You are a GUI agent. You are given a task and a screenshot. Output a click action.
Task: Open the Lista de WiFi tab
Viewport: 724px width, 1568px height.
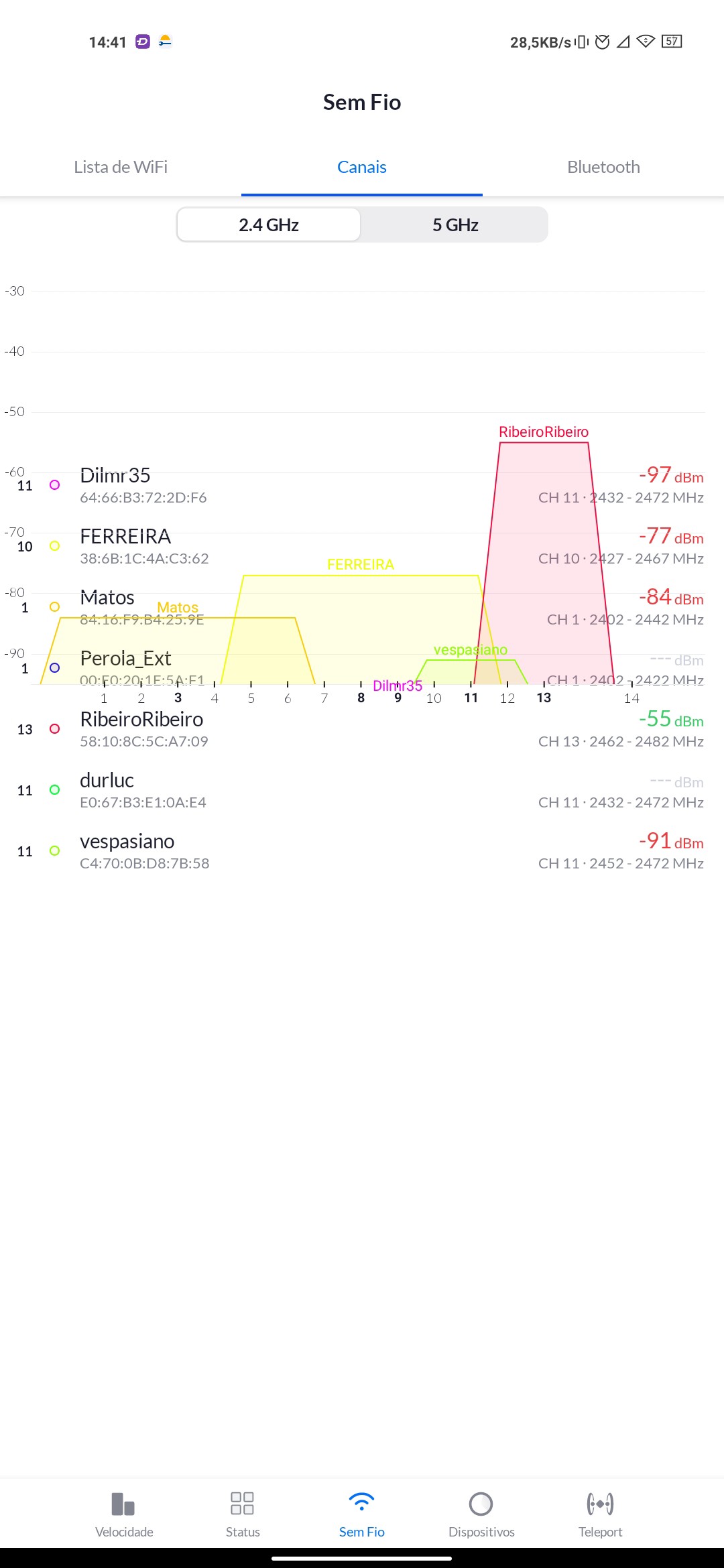coord(121,167)
